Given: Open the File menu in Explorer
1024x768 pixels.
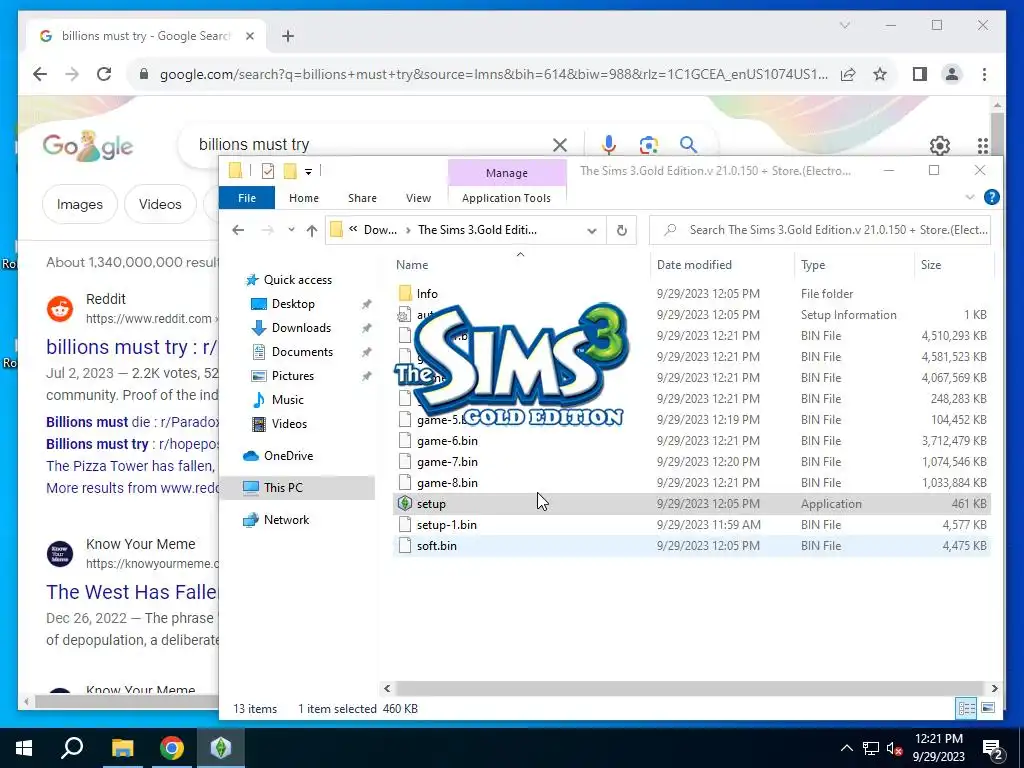Looking at the screenshot, I should click(x=247, y=198).
